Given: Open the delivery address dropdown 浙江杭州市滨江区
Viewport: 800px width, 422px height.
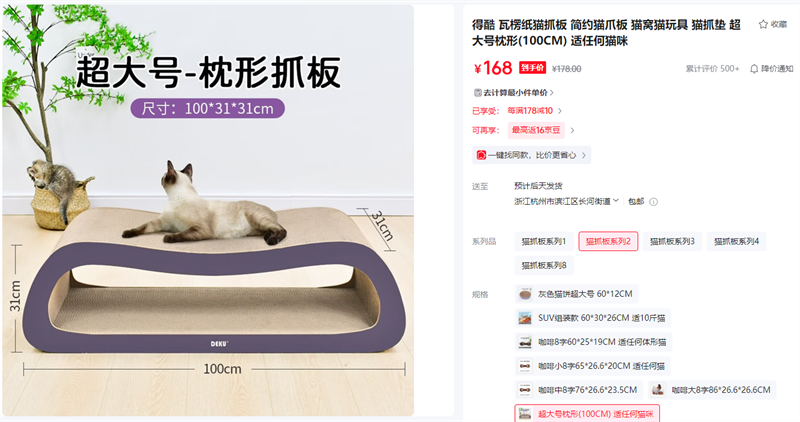Looking at the screenshot, I should pos(566,202).
